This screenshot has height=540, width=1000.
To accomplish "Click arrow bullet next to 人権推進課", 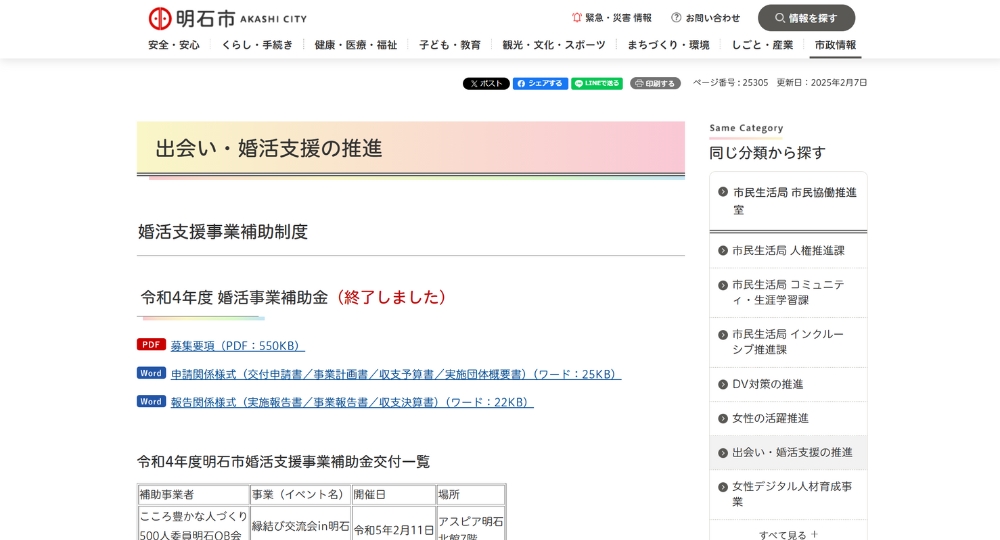I will (x=723, y=251).
